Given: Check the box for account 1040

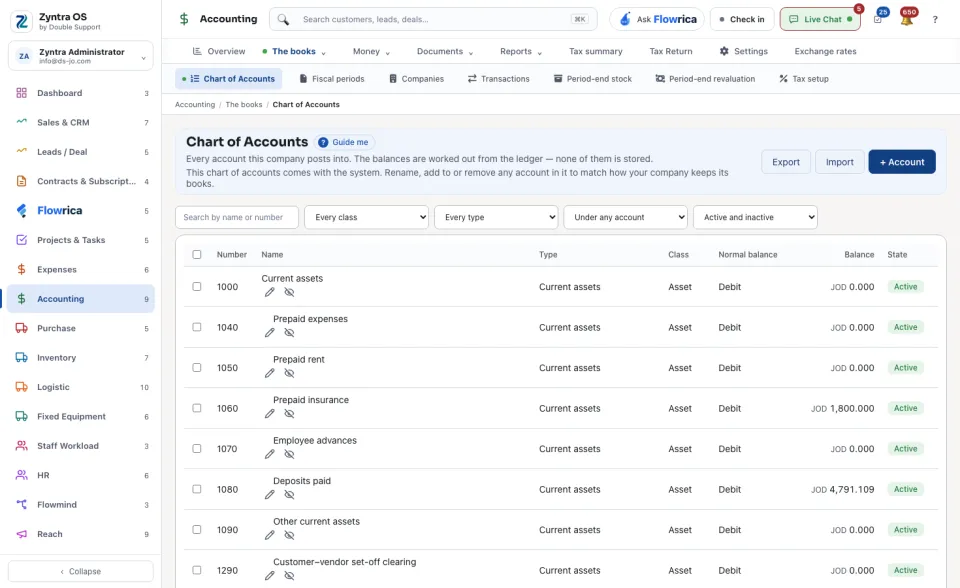Looking at the screenshot, I should [x=197, y=326].
